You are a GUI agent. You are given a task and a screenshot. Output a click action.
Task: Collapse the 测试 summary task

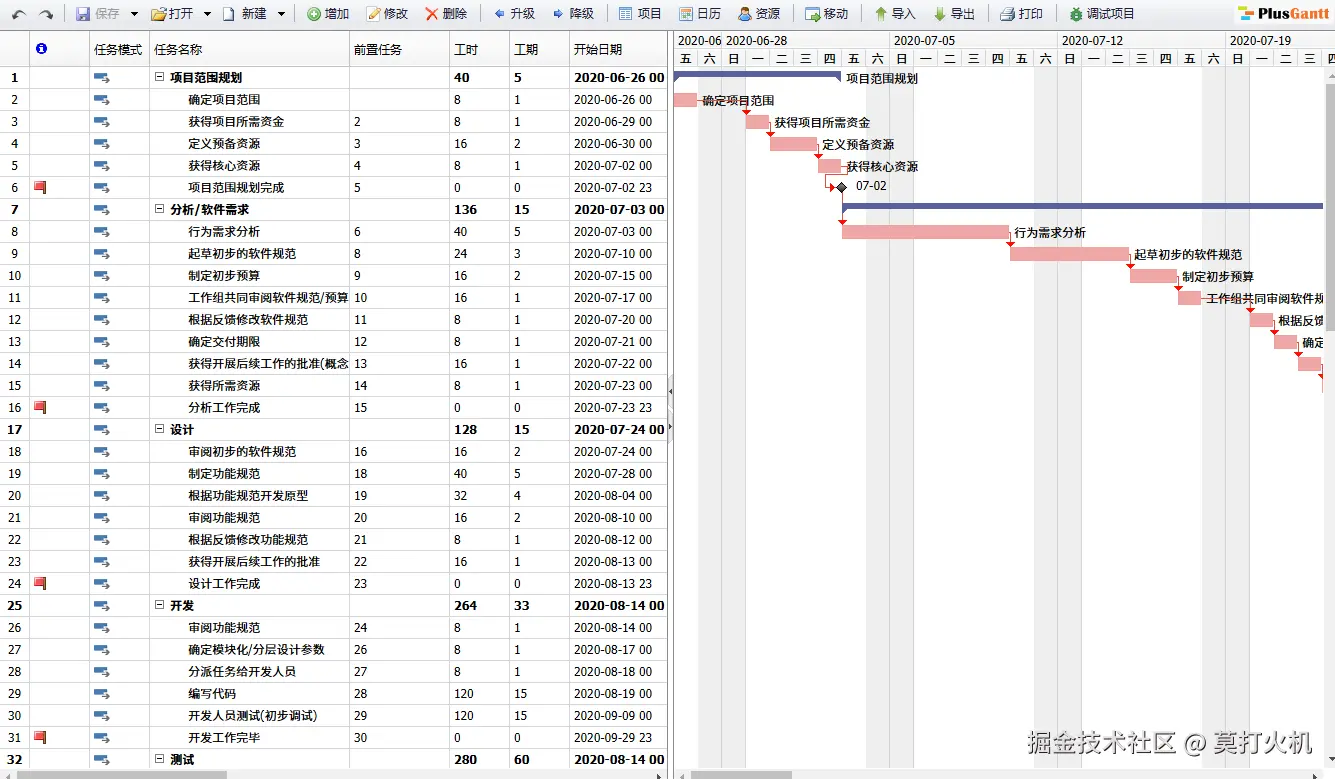tap(160, 759)
